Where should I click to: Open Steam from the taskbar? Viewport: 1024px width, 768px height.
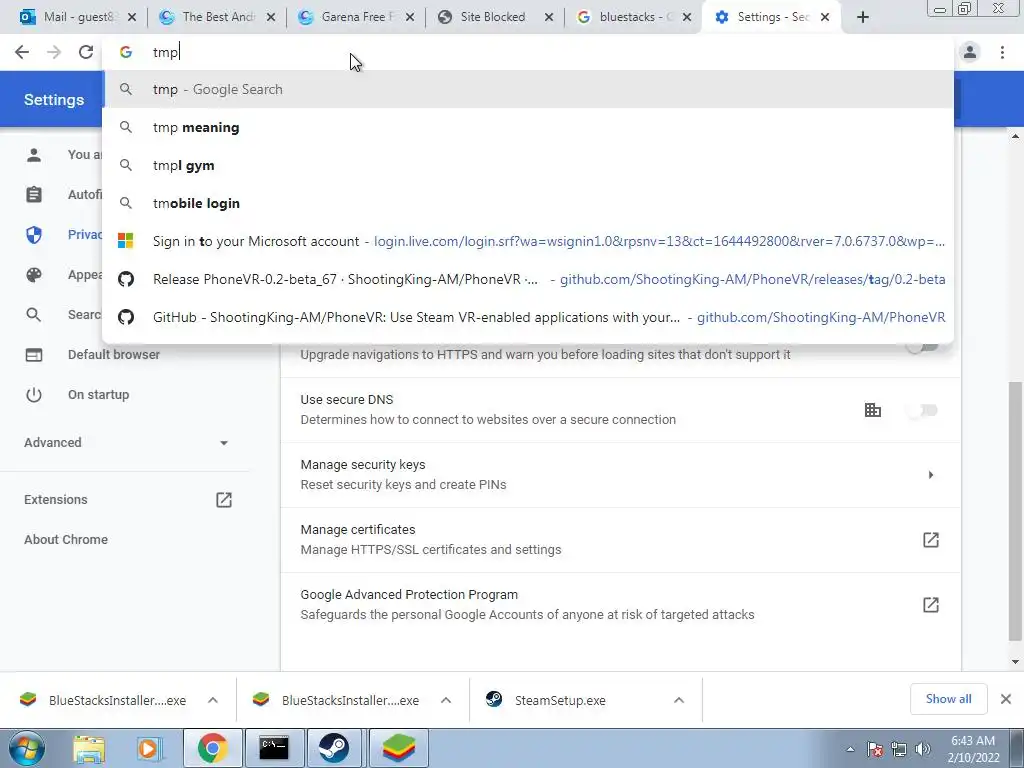click(x=334, y=748)
